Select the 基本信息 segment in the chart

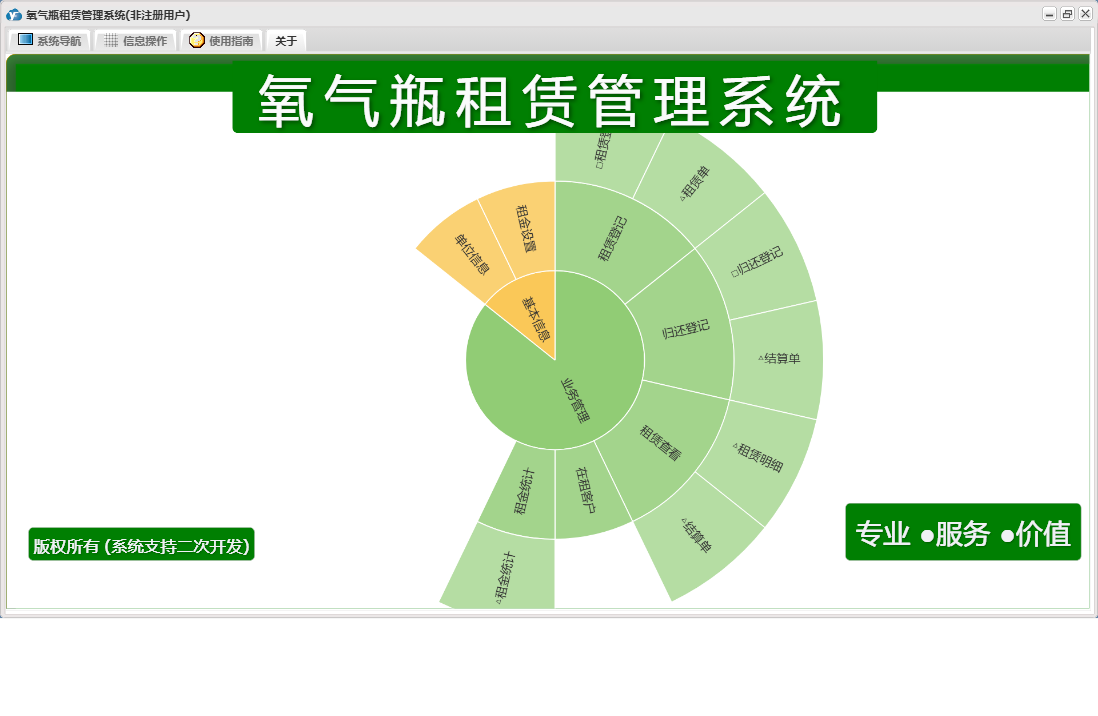[x=536, y=318]
